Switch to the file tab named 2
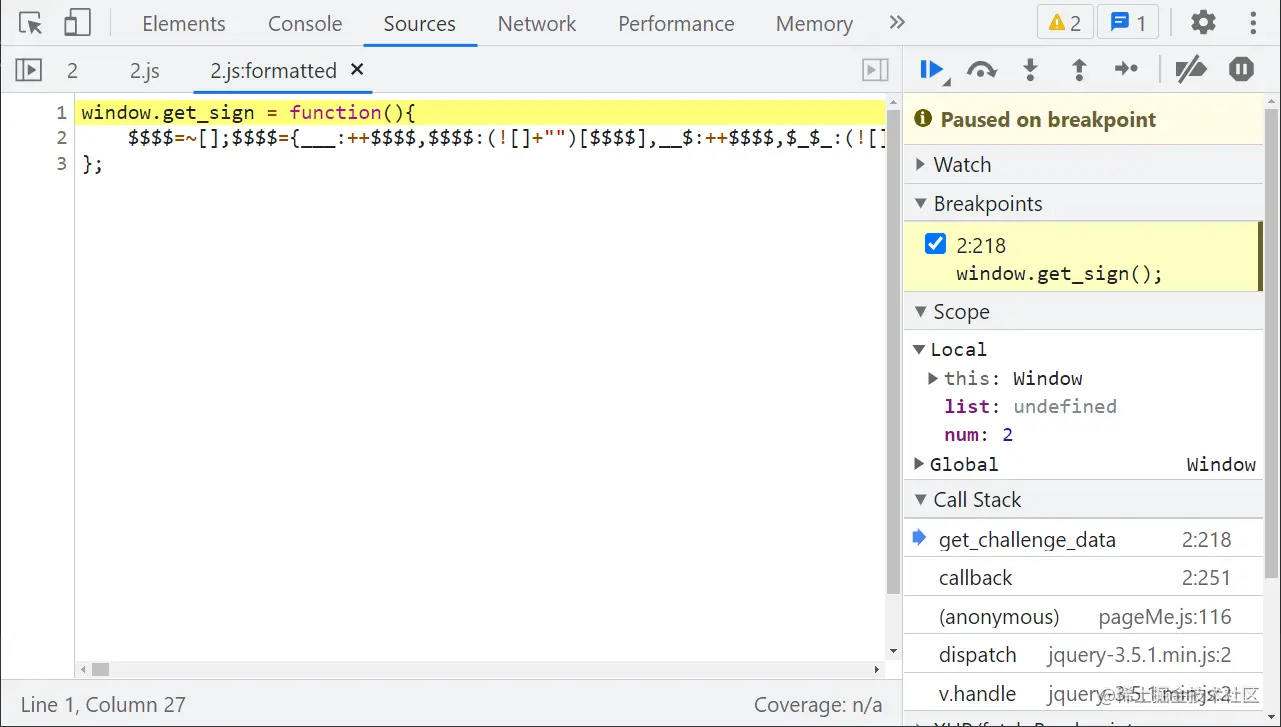 pyautogui.click(x=72, y=71)
